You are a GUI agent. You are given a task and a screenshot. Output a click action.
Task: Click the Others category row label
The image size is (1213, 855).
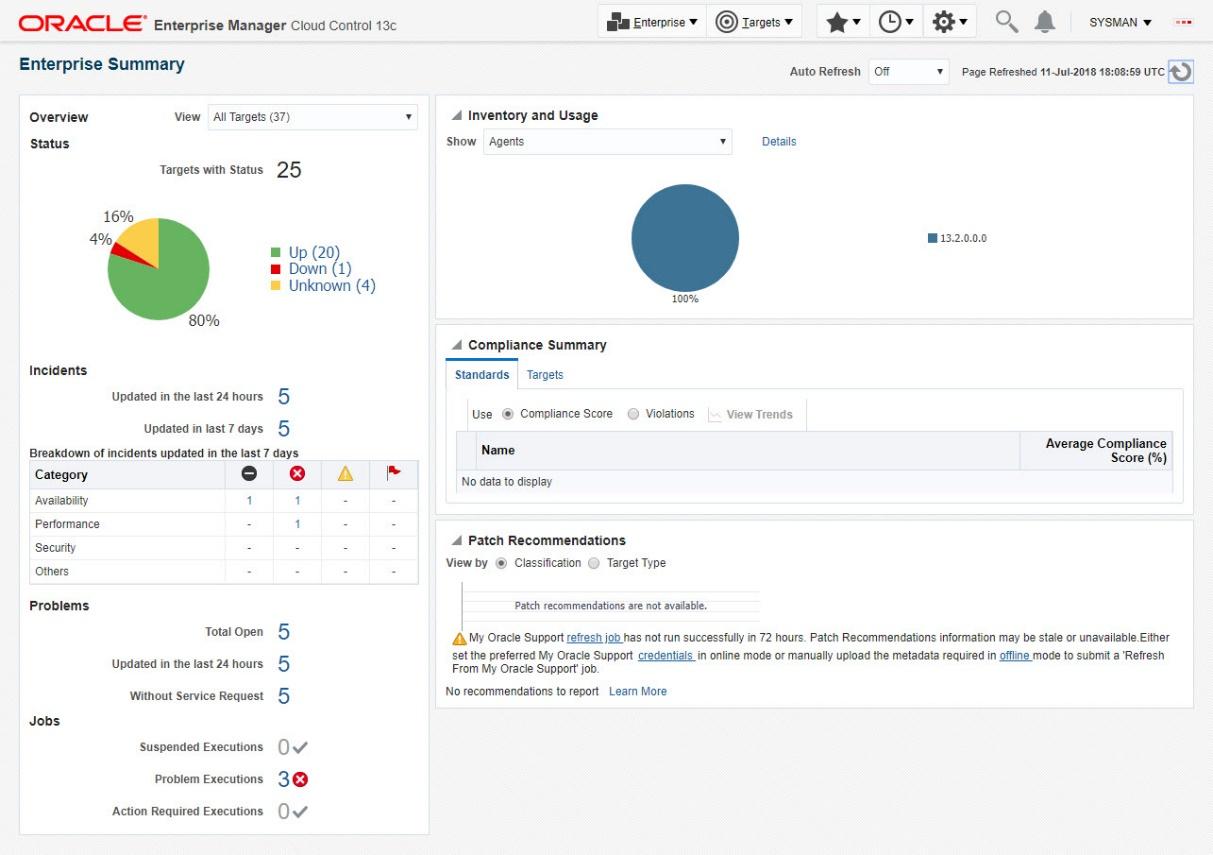coord(52,572)
